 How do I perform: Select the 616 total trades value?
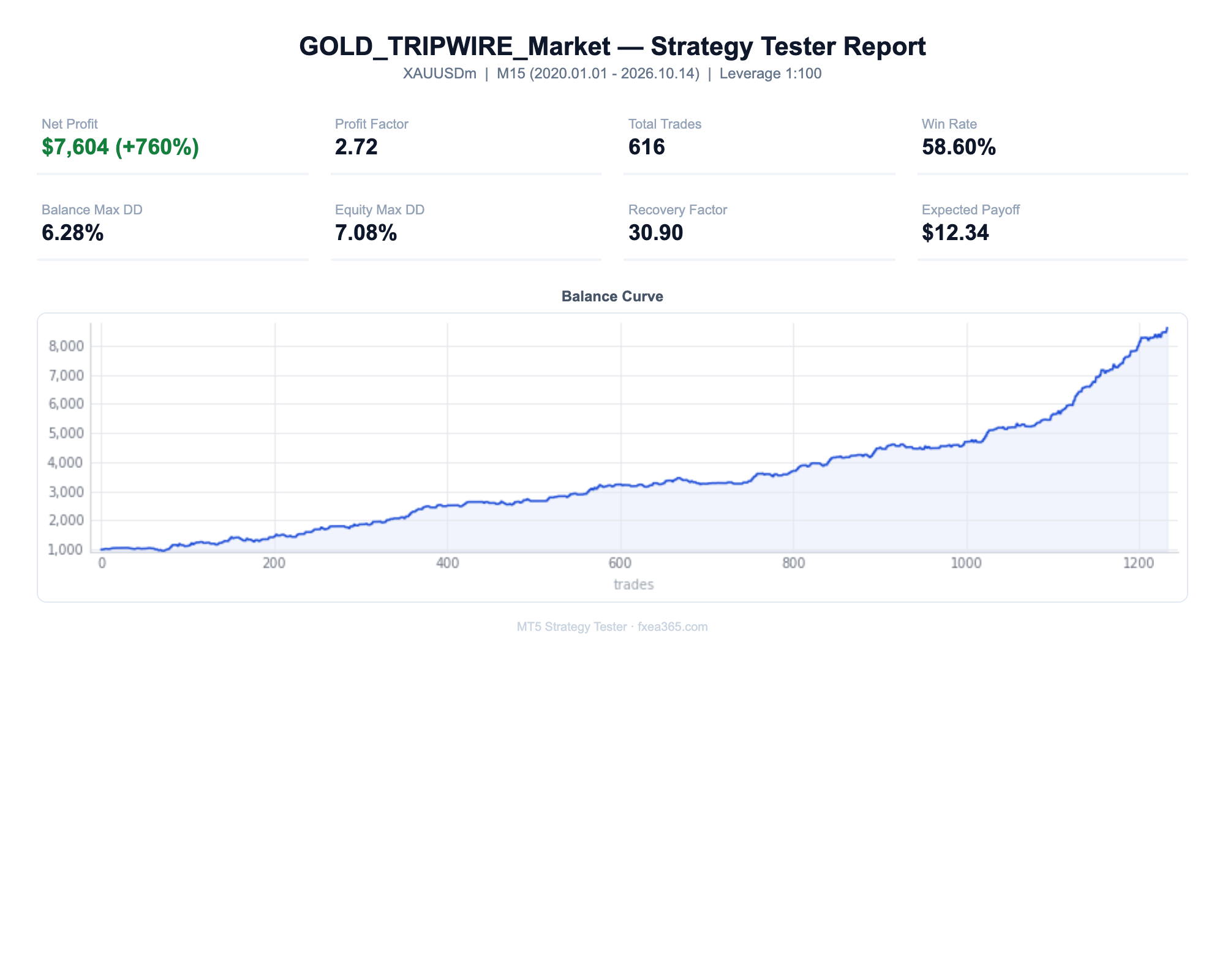point(647,148)
